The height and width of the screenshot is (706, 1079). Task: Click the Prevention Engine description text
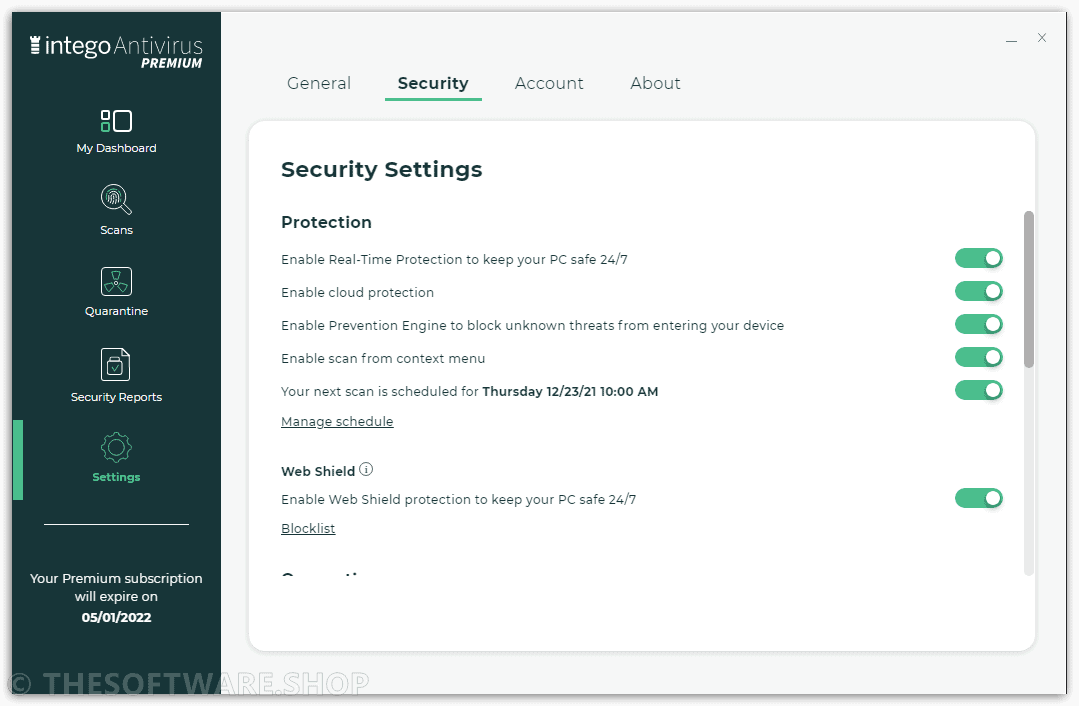coord(533,325)
